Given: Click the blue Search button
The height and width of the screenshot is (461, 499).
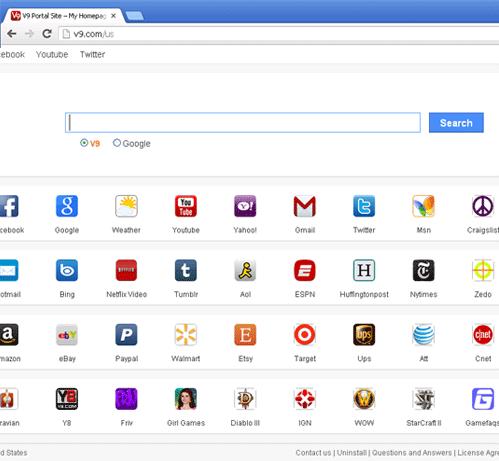Looking at the screenshot, I should (x=456, y=123).
